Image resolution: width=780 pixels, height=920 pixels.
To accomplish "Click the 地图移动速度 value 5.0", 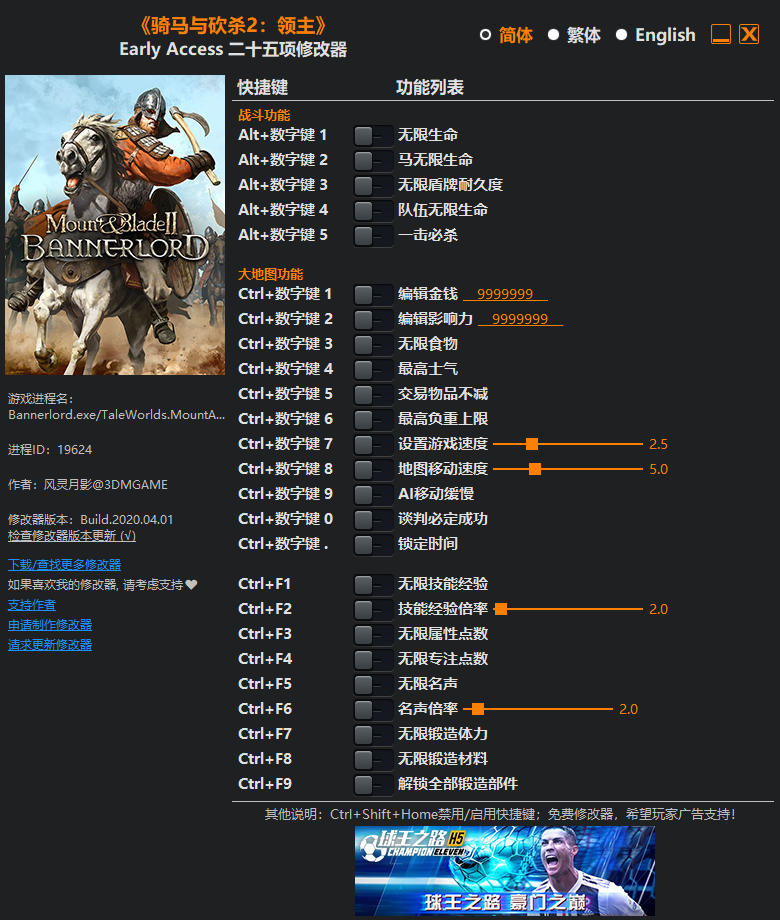I will click(x=659, y=469).
